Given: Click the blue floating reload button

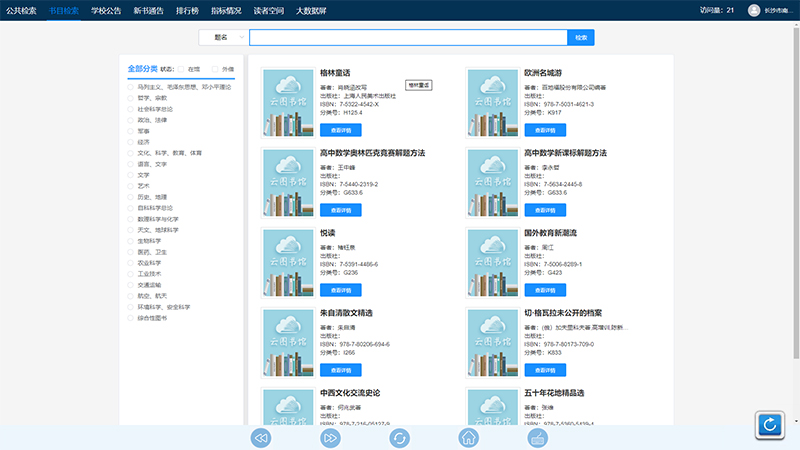Looking at the screenshot, I should point(770,425).
